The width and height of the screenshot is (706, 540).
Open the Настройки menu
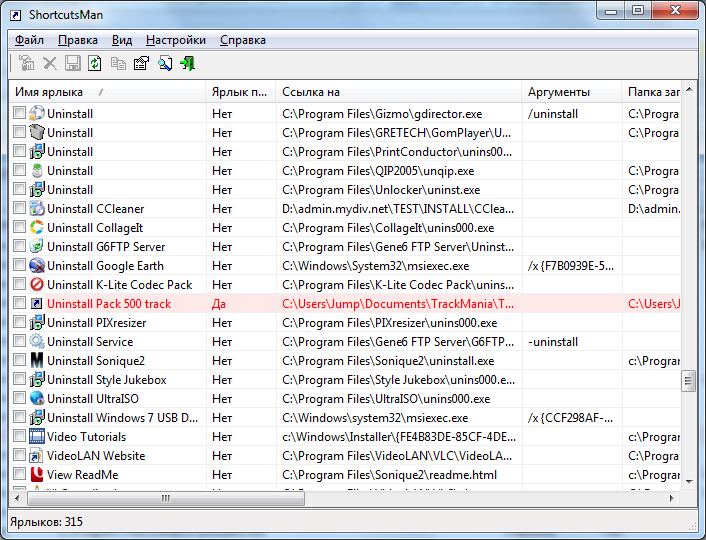pyautogui.click(x=176, y=40)
